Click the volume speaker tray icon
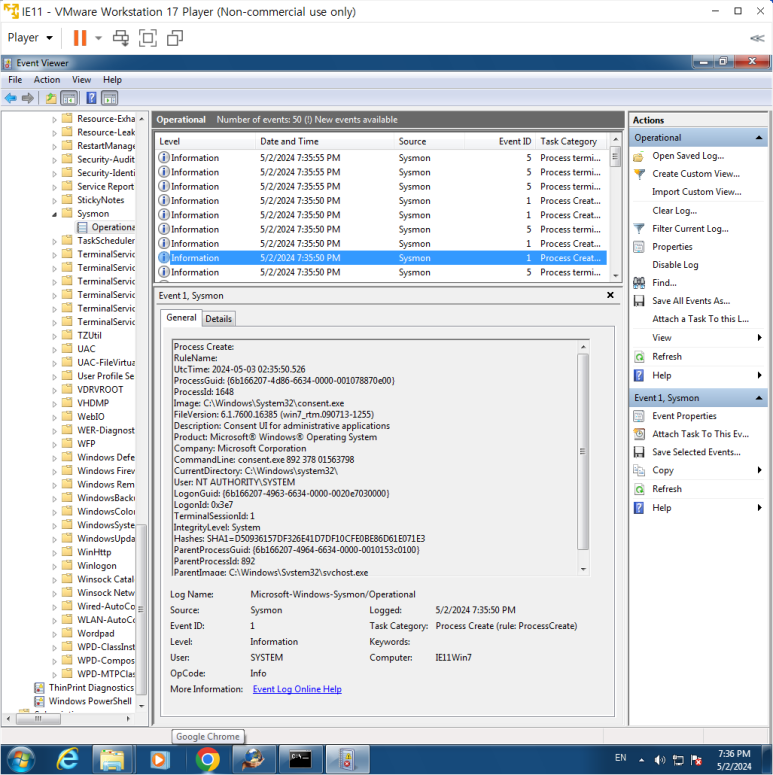Viewport: 773px width, 775px height. pyautogui.click(x=659, y=760)
